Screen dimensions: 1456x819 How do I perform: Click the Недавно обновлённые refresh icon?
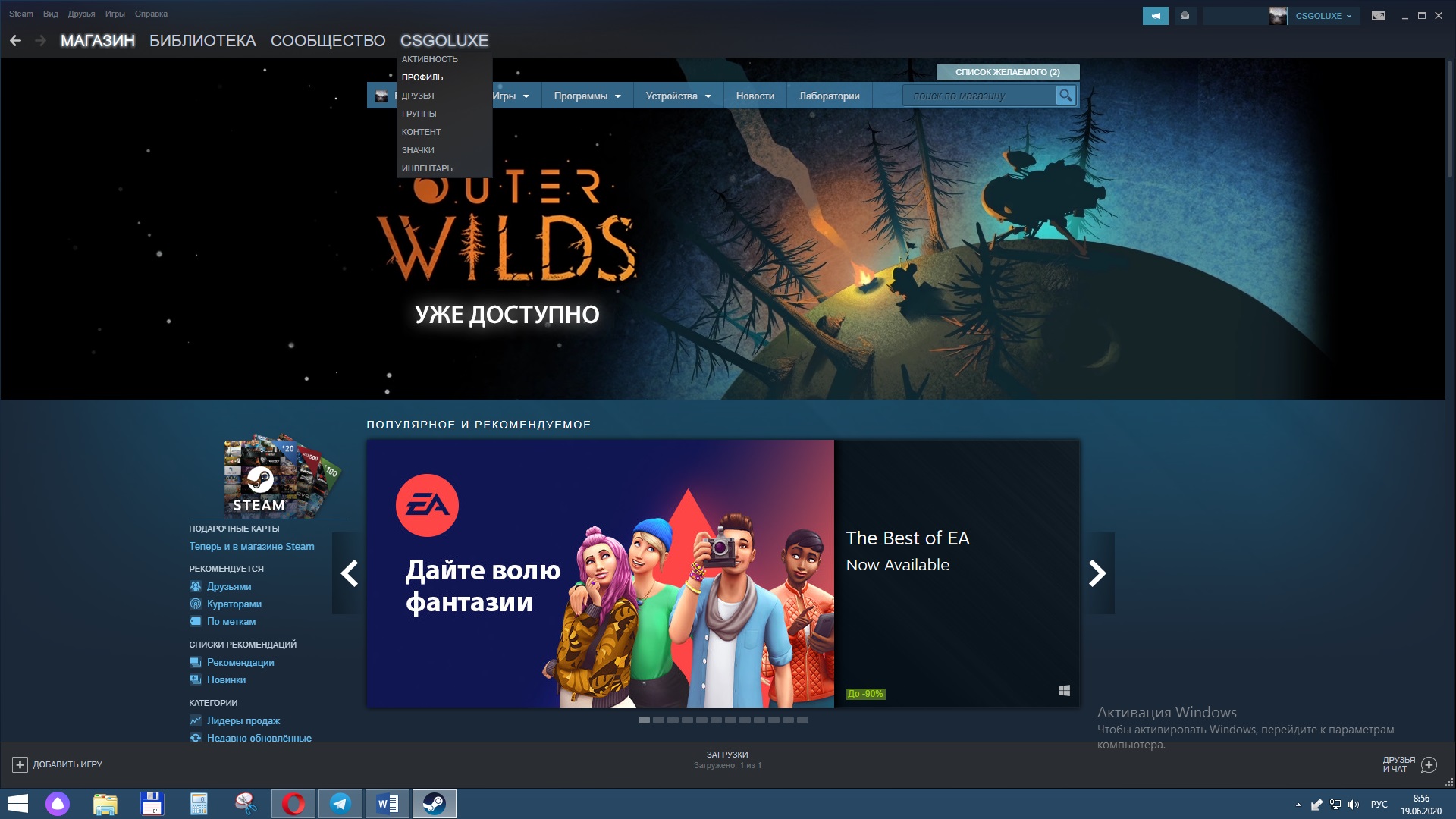(x=196, y=738)
